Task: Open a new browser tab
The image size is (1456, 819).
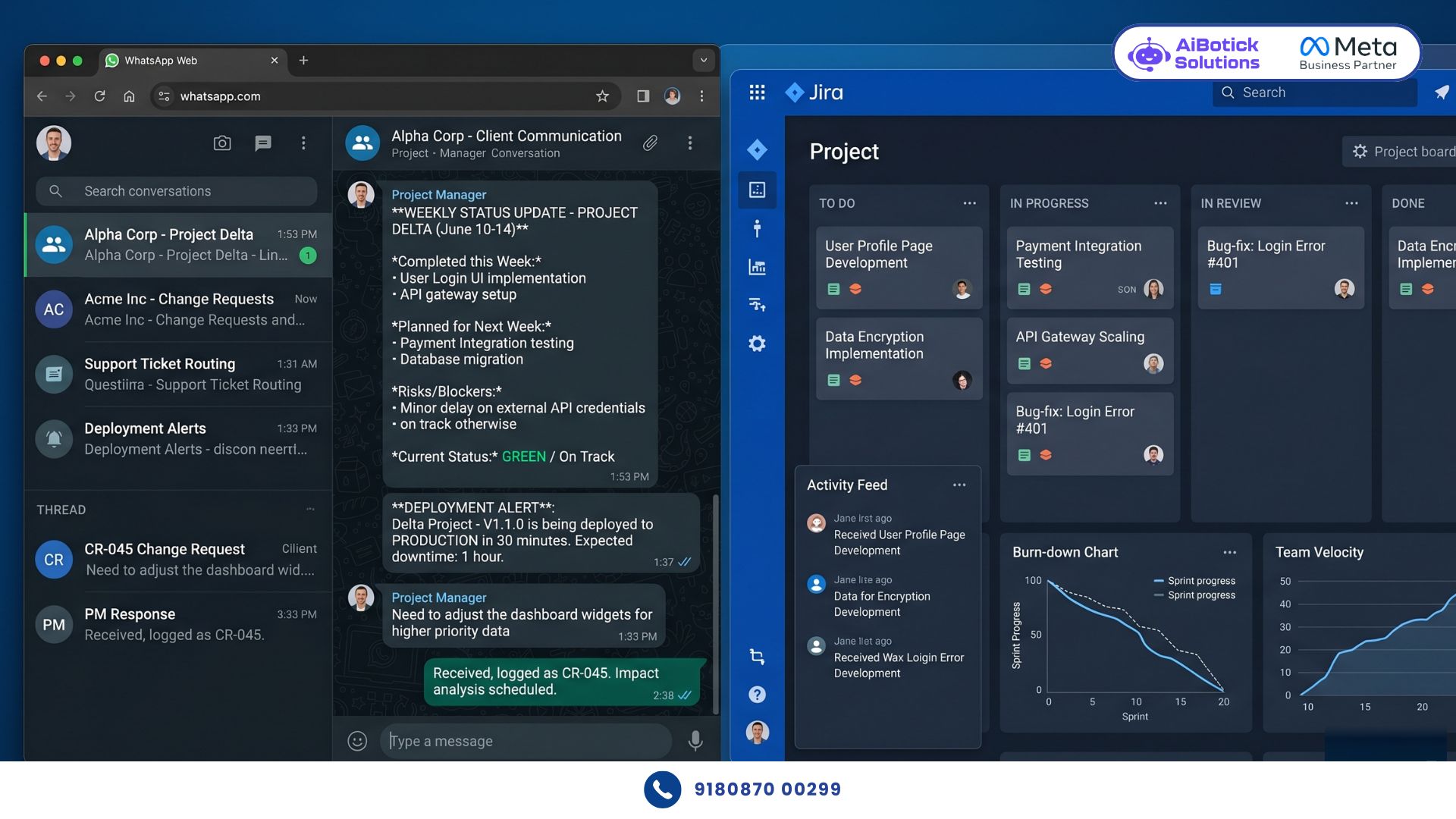Action: [x=303, y=61]
